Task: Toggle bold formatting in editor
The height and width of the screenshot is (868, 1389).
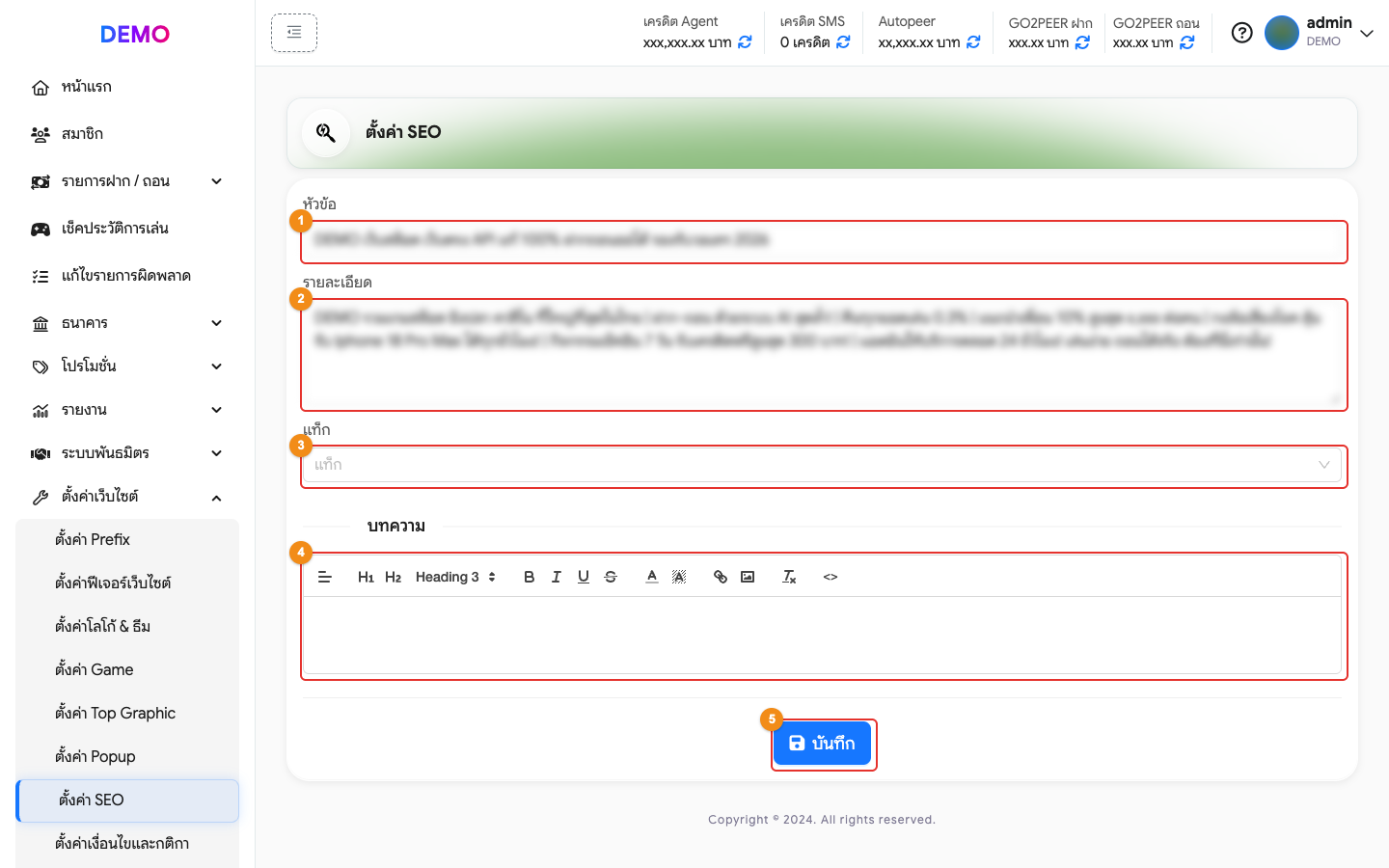Action: [x=529, y=577]
